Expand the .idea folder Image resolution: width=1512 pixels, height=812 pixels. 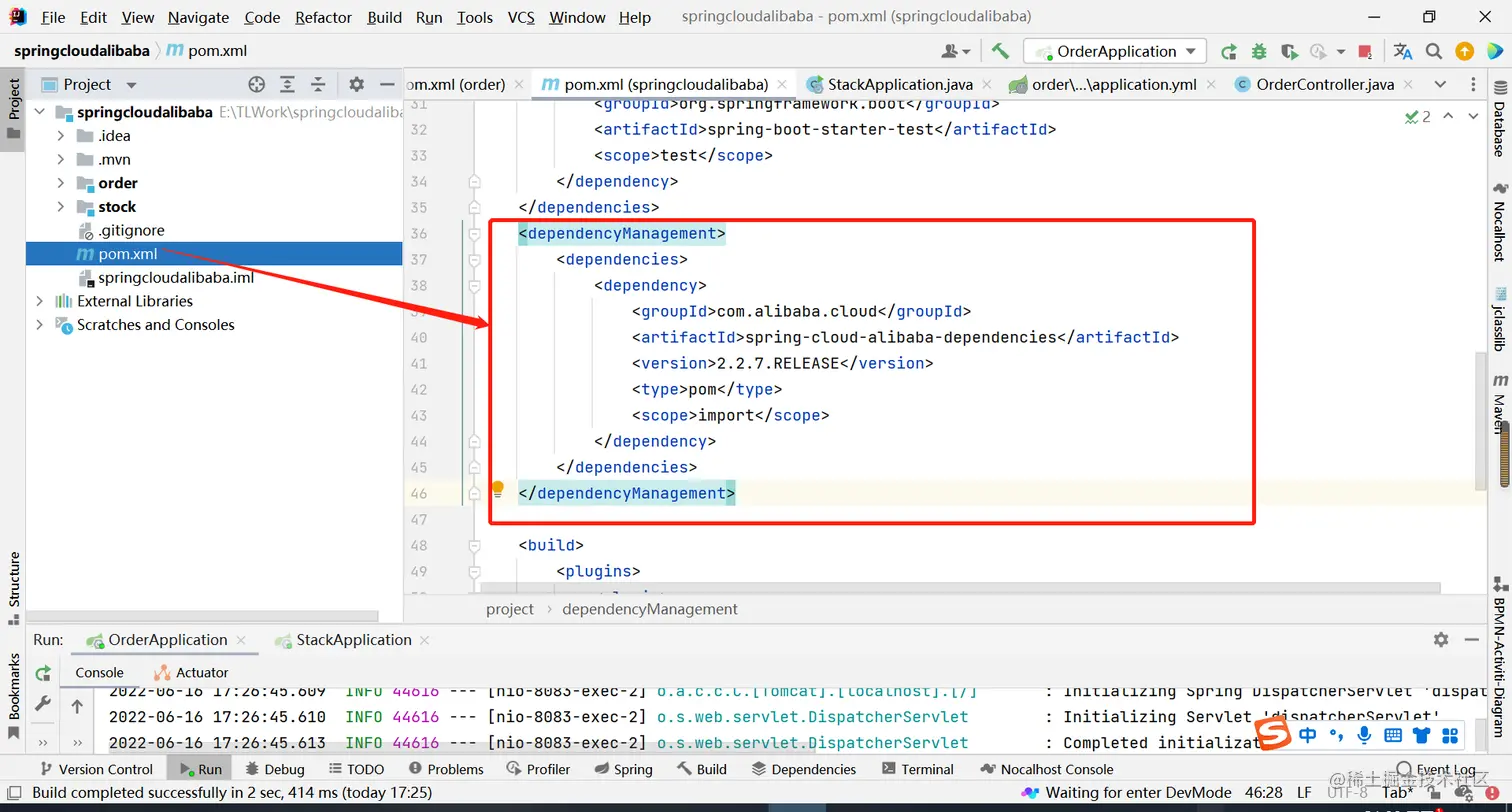pyautogui.click(x=61, y=136)
